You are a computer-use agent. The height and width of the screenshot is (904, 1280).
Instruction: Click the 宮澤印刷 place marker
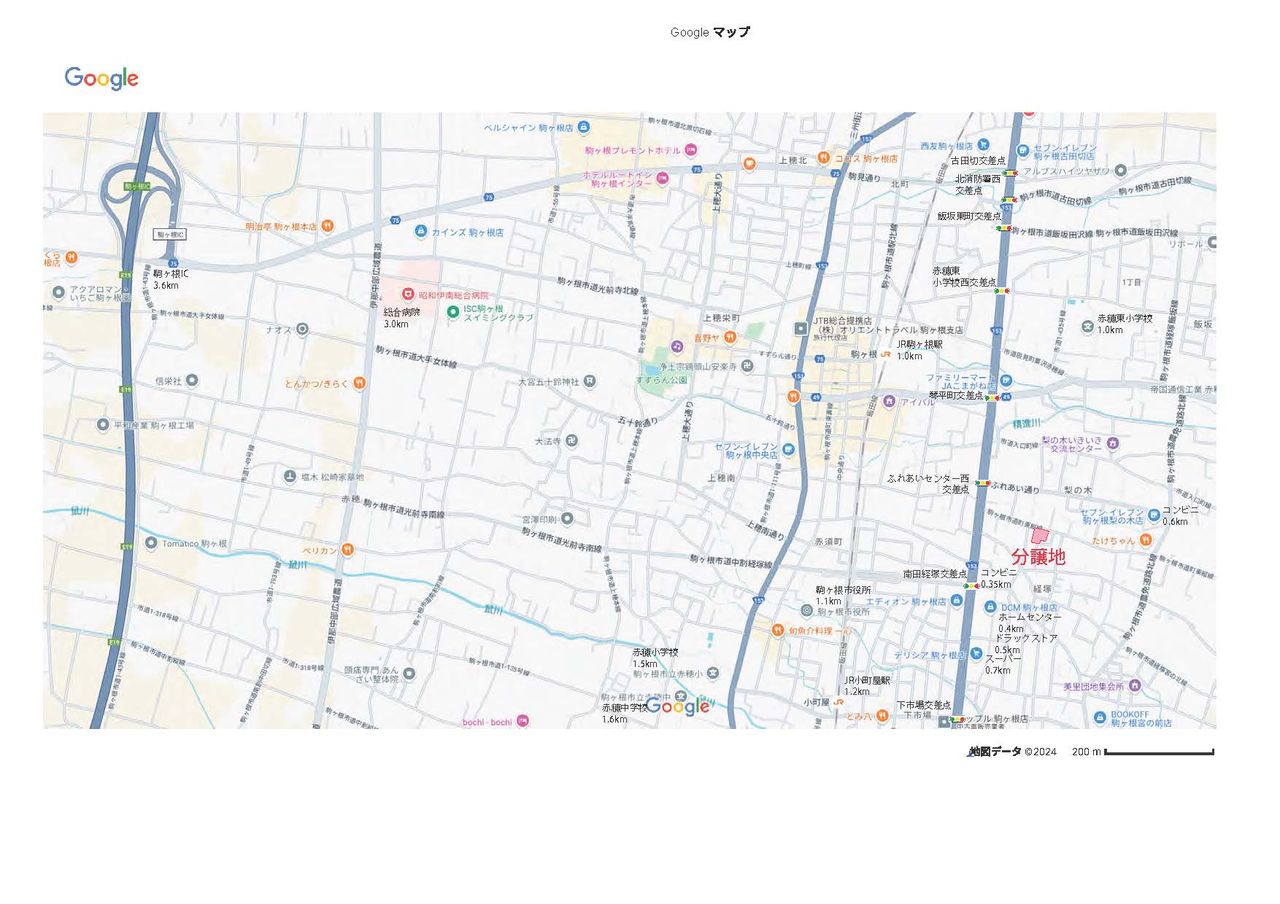[567, 519]
